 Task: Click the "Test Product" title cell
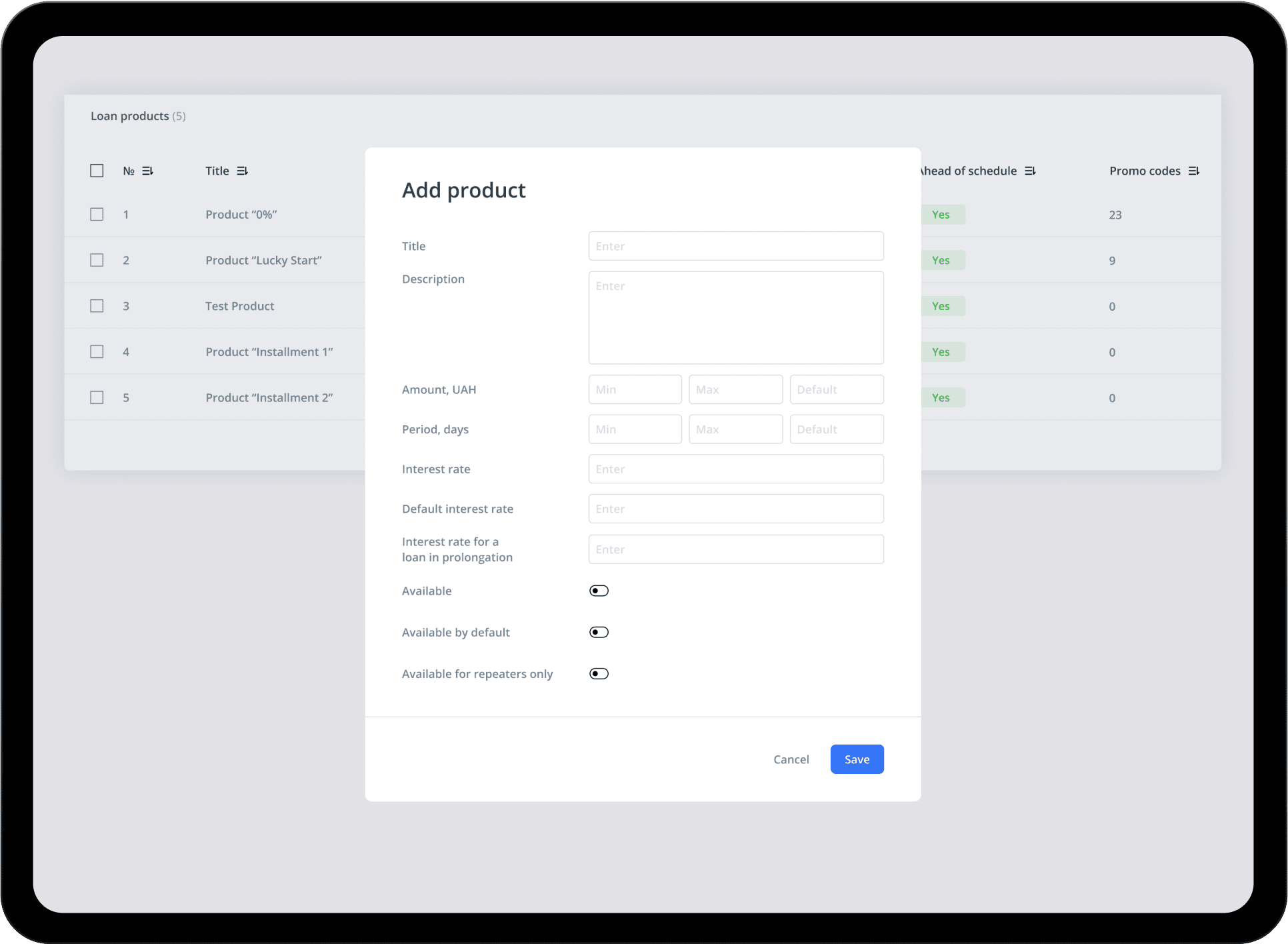[x=239, y=306]
